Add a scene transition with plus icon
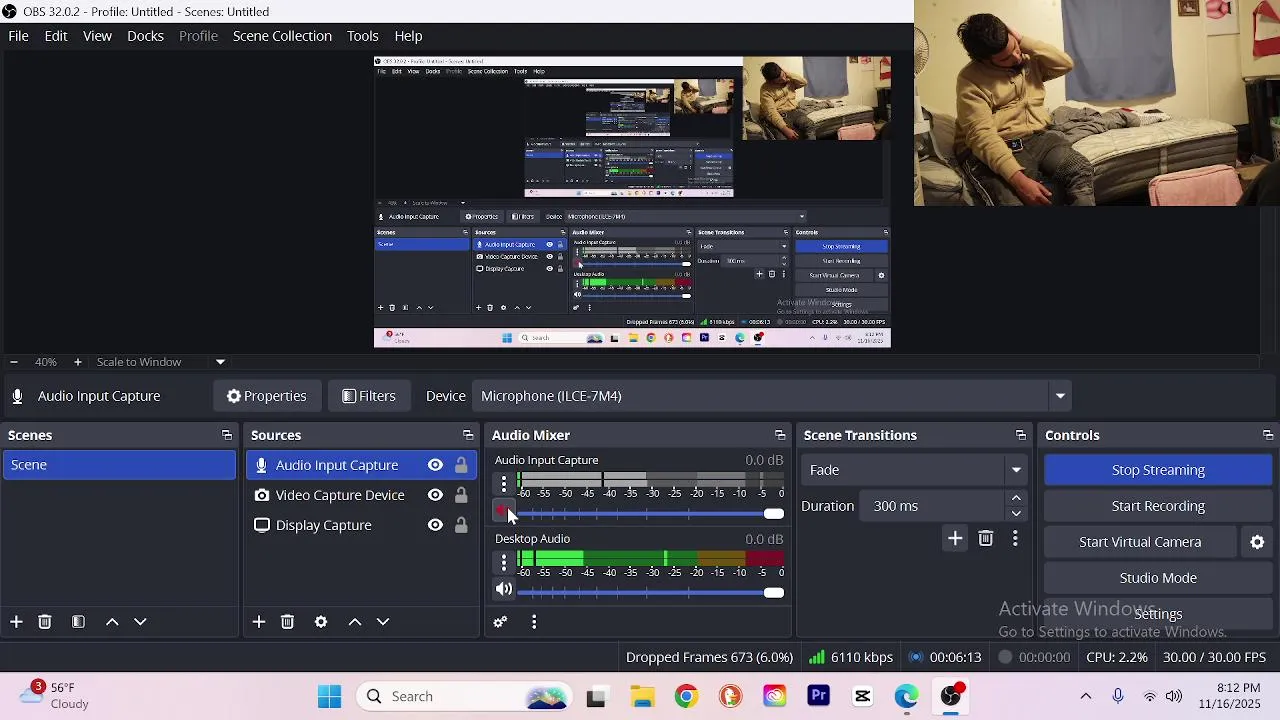This screenshot has width=1280, height=720. click(x=955, y=539)
